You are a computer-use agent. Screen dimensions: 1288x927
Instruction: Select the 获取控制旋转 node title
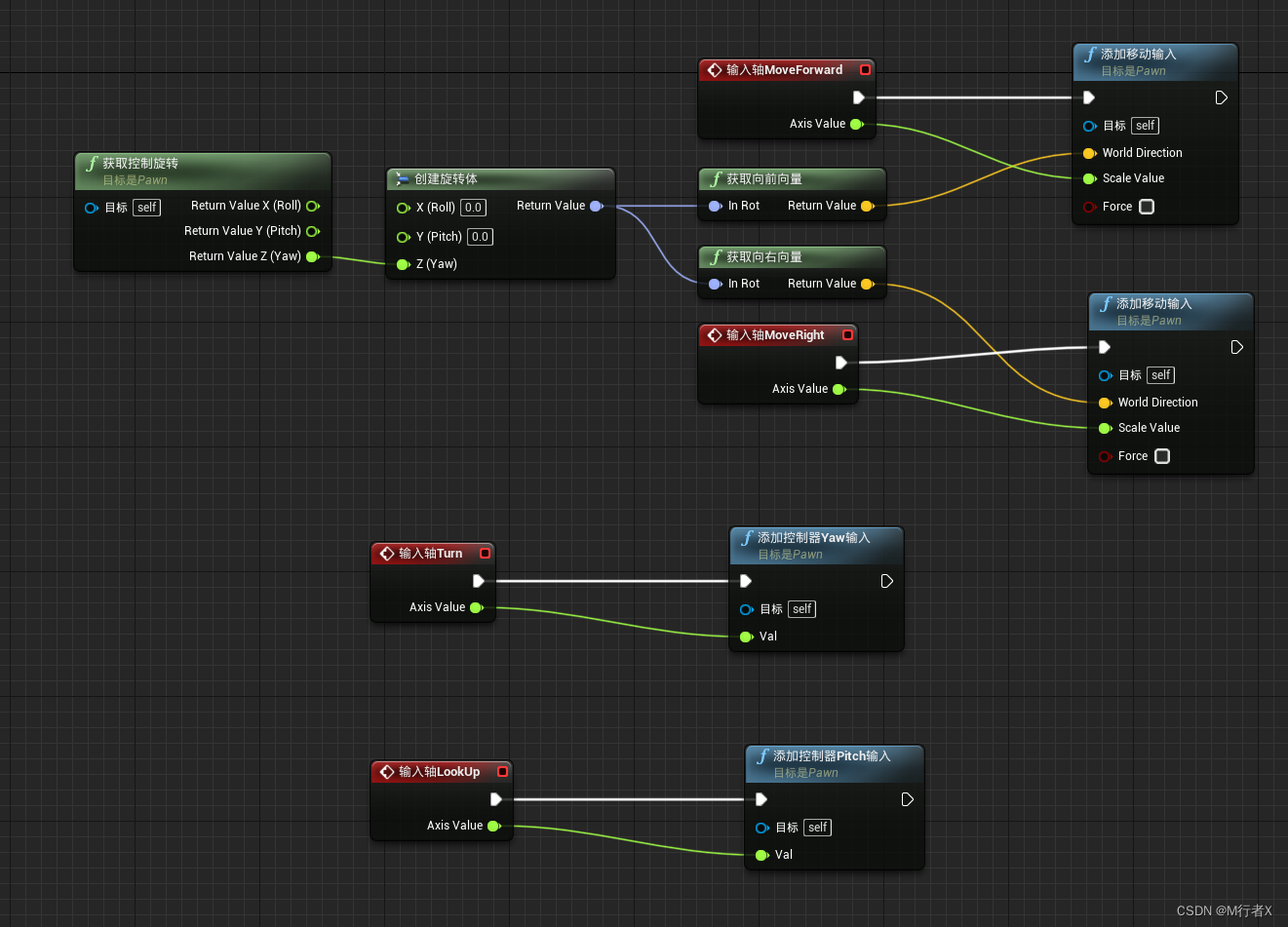click(140, 164)
